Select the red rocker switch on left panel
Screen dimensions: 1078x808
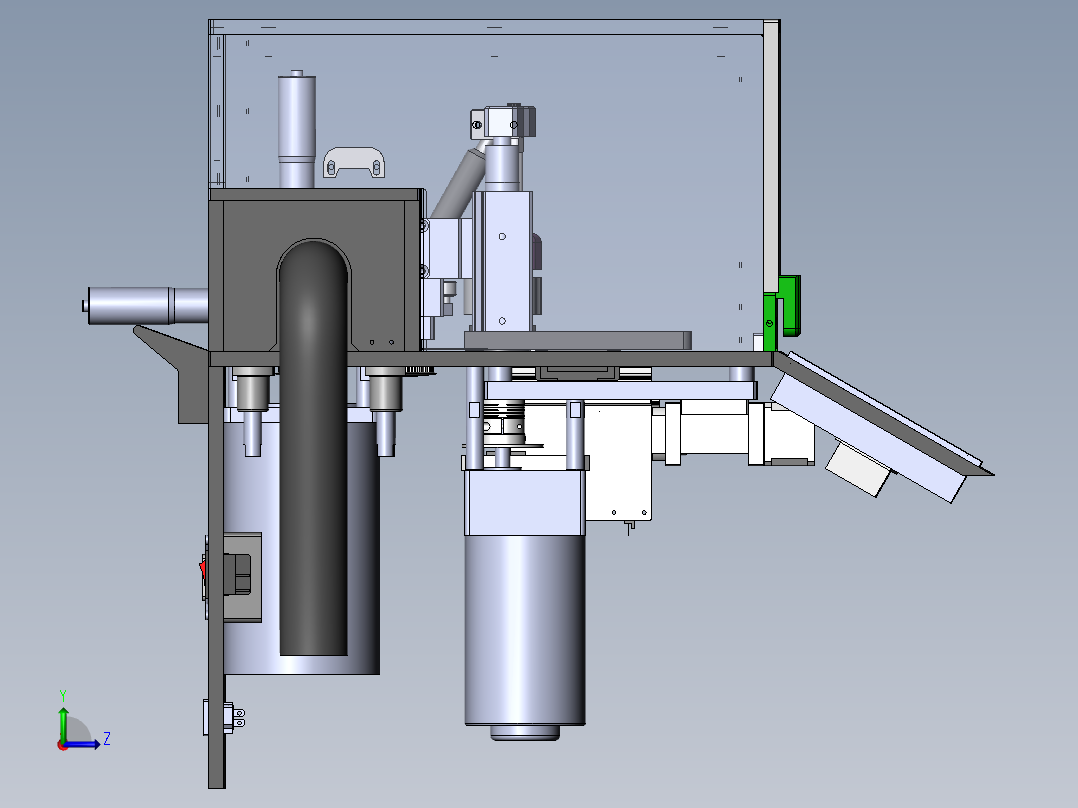(x=203, y=568)
